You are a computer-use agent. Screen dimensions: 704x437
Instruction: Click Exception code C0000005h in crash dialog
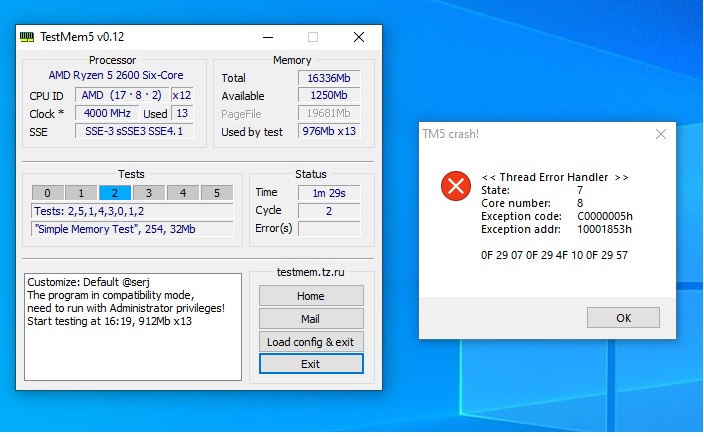click(x=557, y=216)
